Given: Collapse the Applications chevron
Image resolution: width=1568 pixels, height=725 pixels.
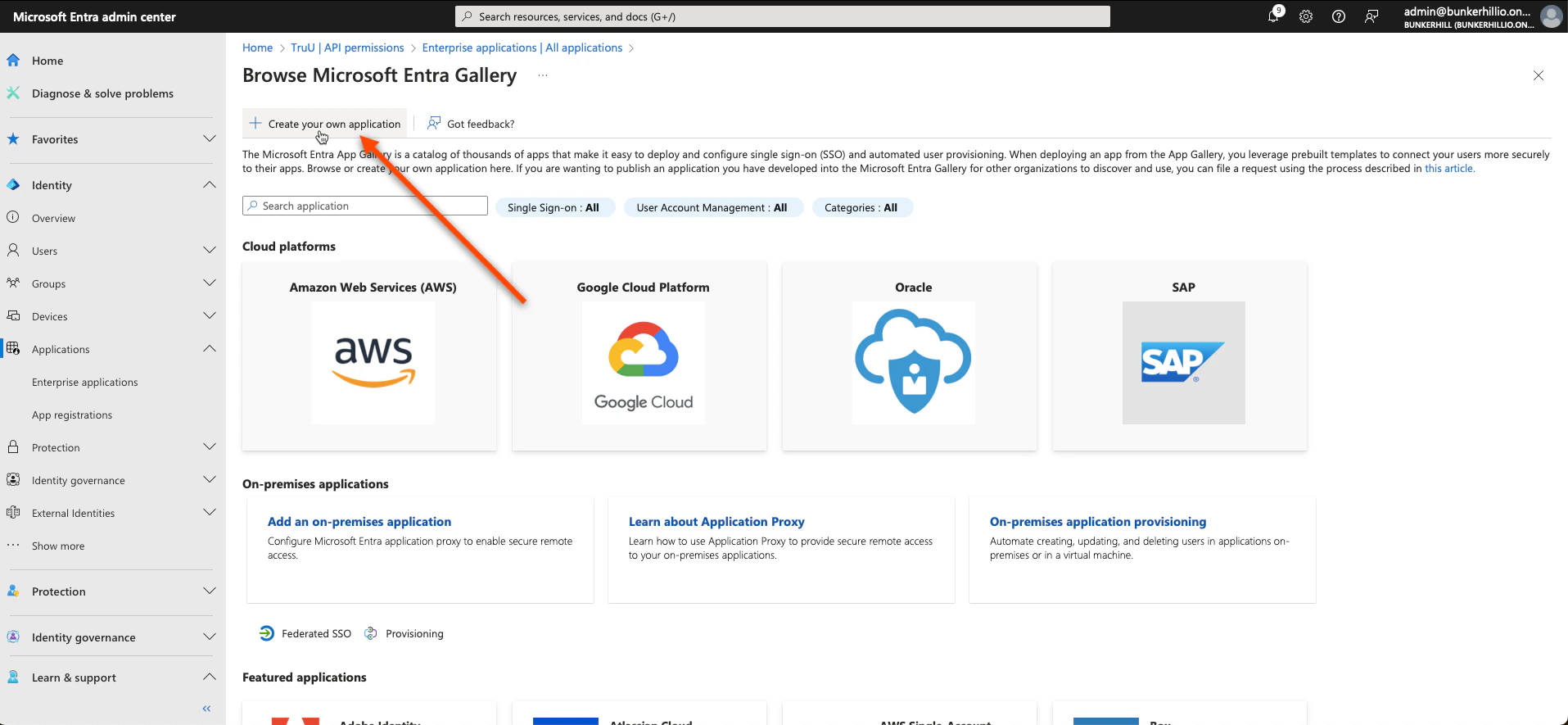Looking at the screenshot, I should [x=210, y=348].
